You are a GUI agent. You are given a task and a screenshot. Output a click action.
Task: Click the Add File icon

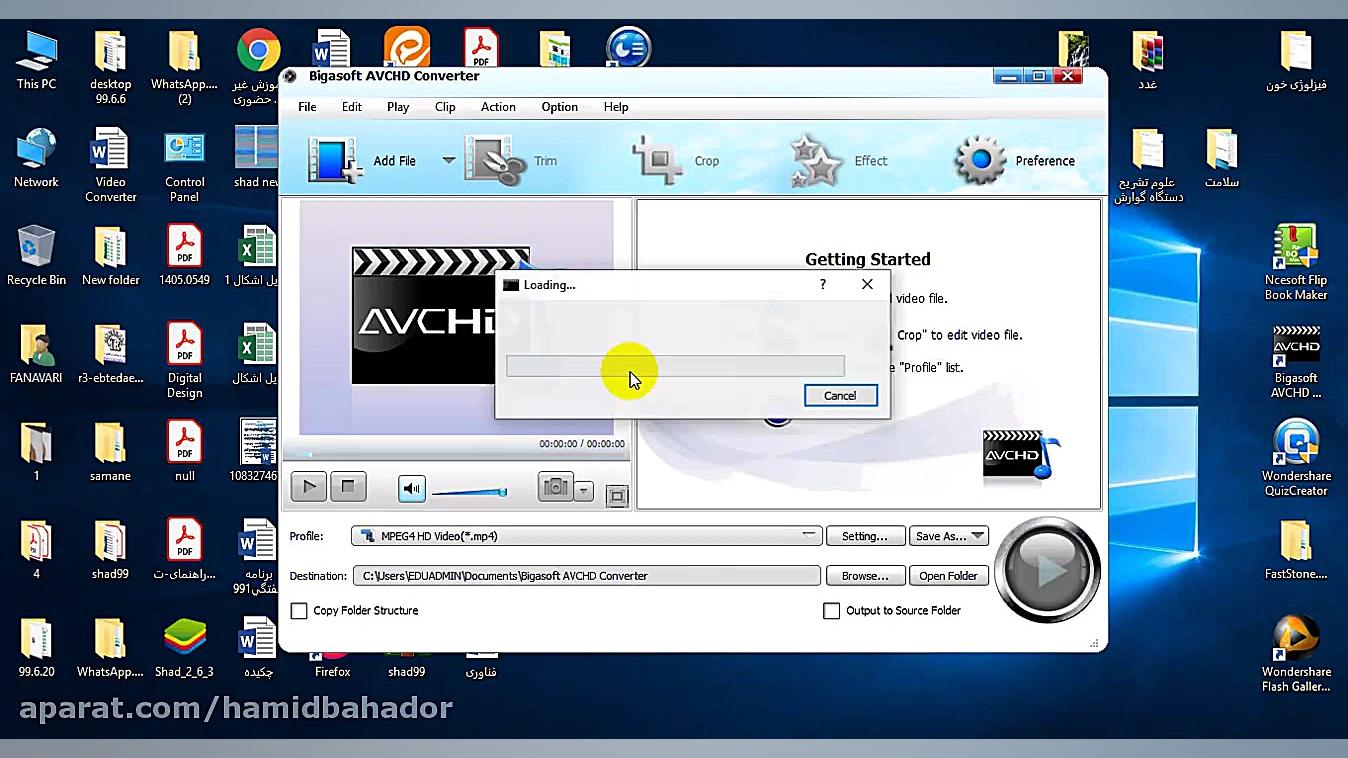334,161
